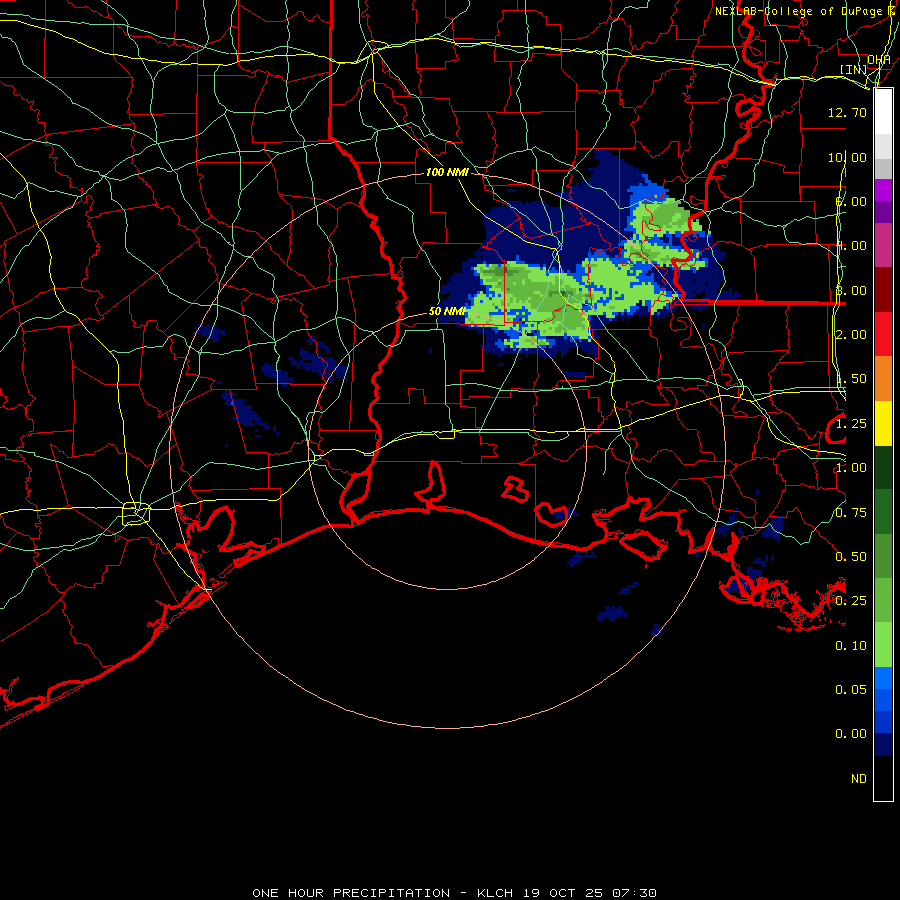
Task: Click the 0.00 legend value
Action: tap(851, 734)
